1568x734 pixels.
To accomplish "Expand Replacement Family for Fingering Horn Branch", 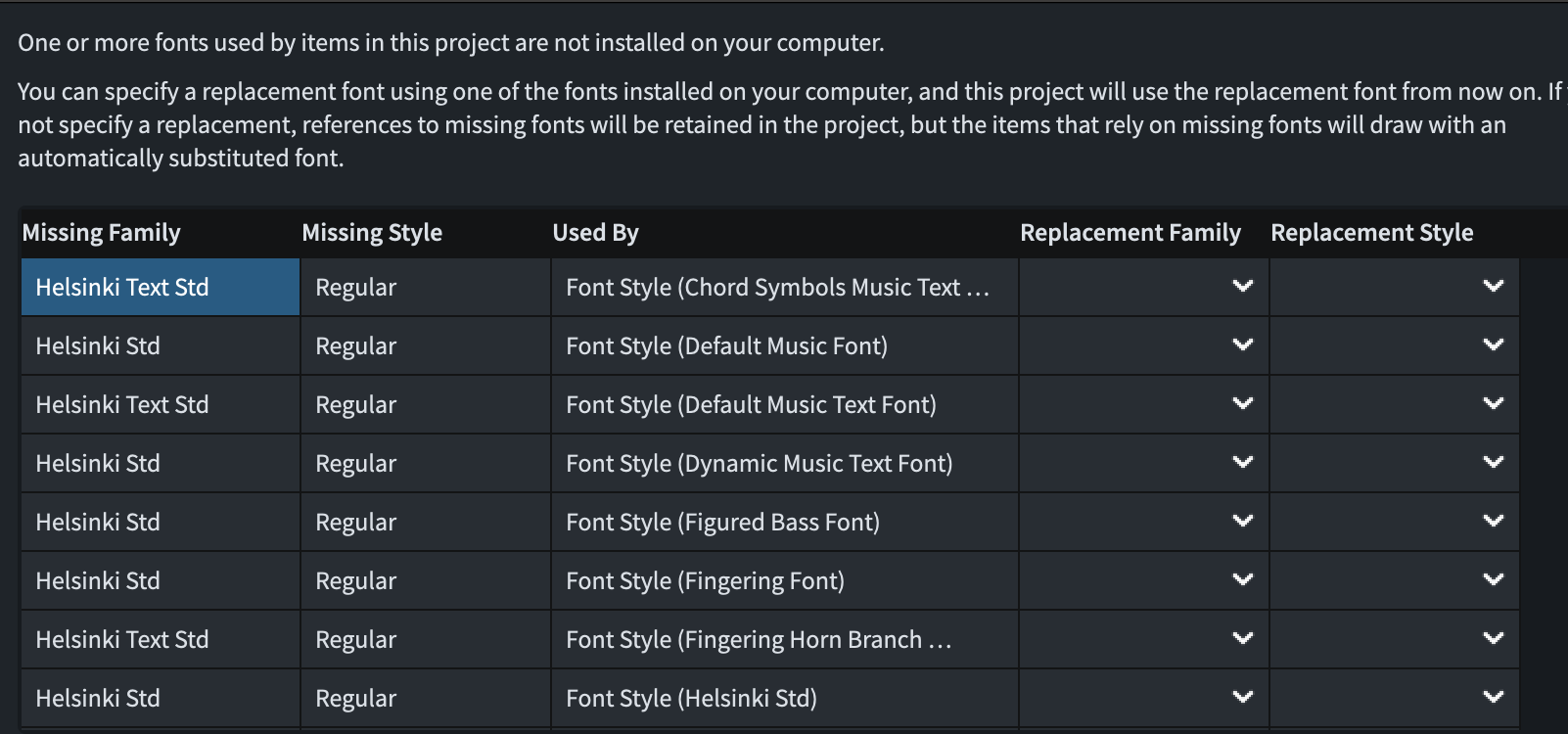I will tap(1143, 639).
